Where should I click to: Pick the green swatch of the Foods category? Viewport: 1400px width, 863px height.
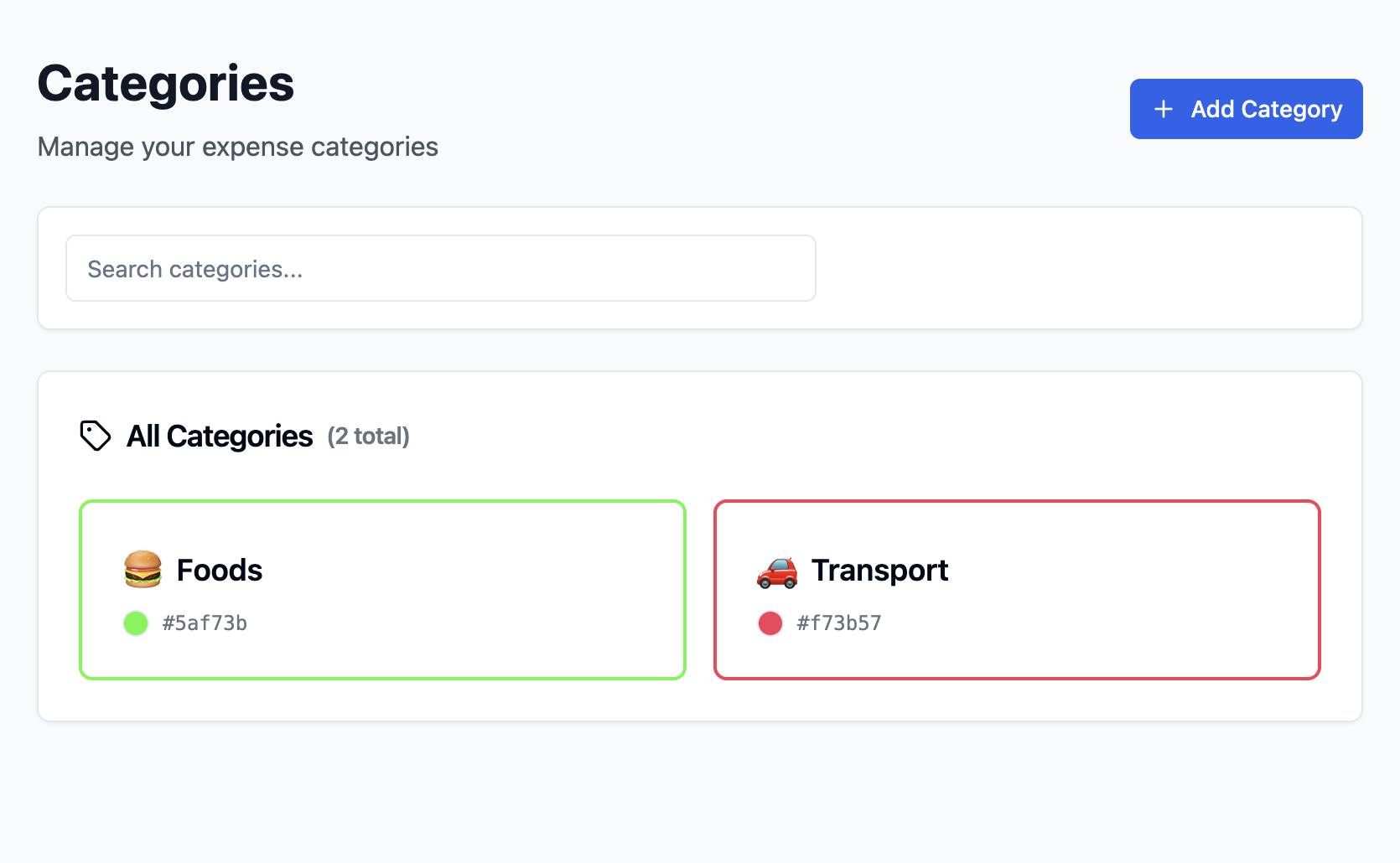pos(135,623)
